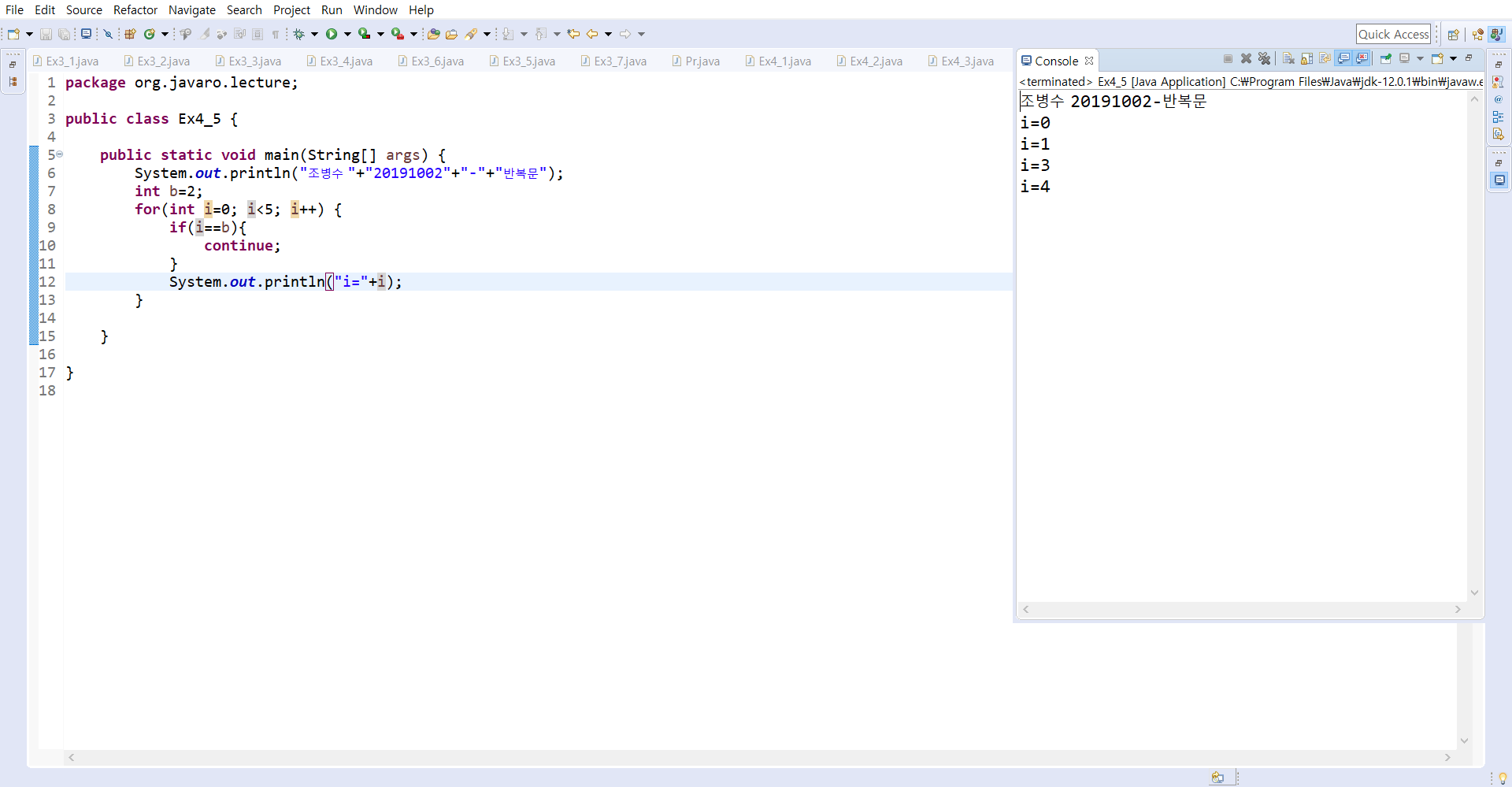Toggle Pin Console button

1386,58
